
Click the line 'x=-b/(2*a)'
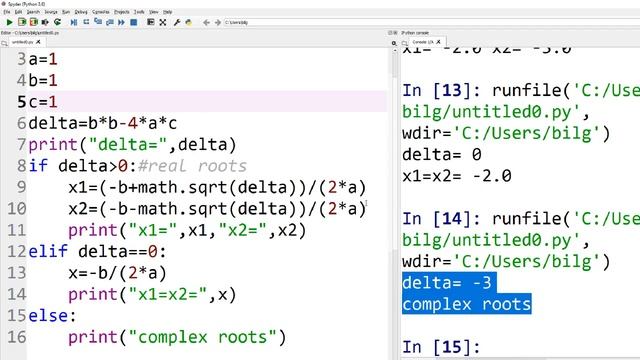(x=117, y=273)
